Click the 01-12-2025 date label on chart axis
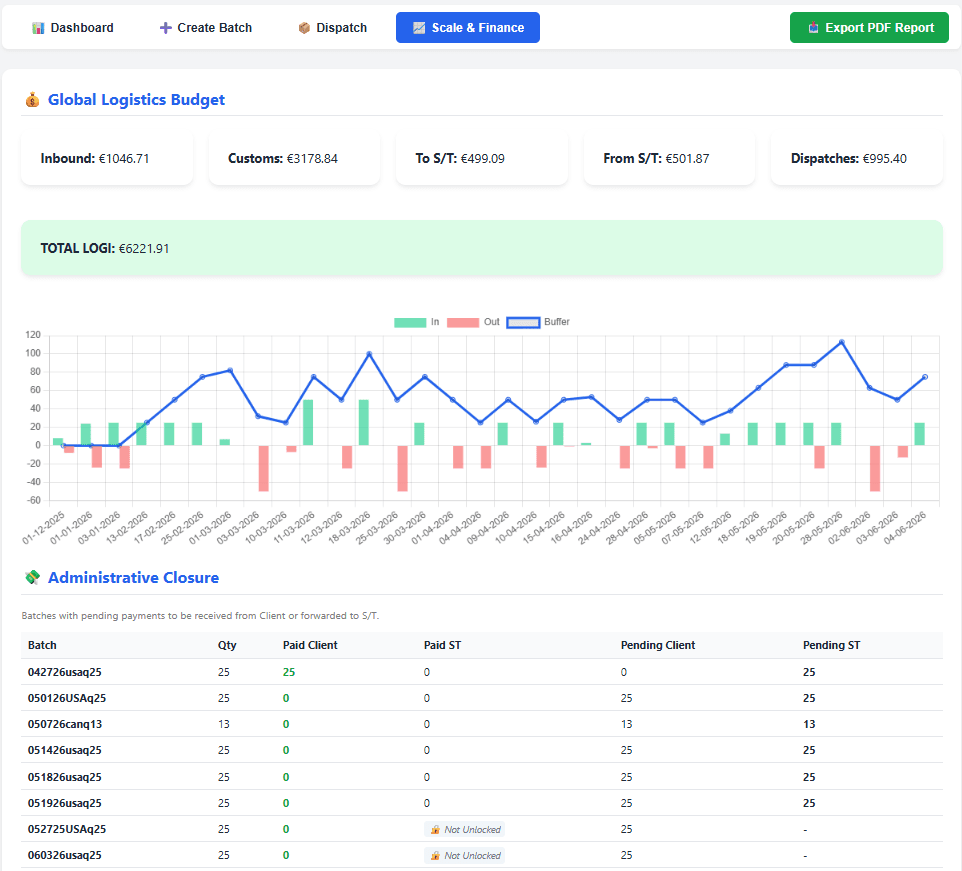The height and width of the screenshot is (871, 962). (x=44, y=528)
